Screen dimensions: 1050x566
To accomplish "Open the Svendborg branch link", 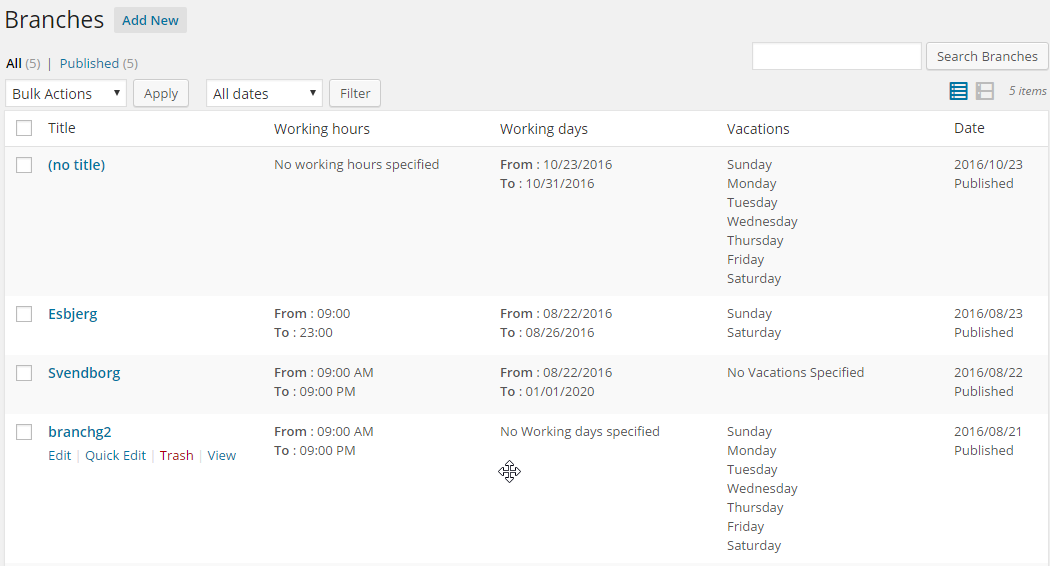I will (84, 373).
